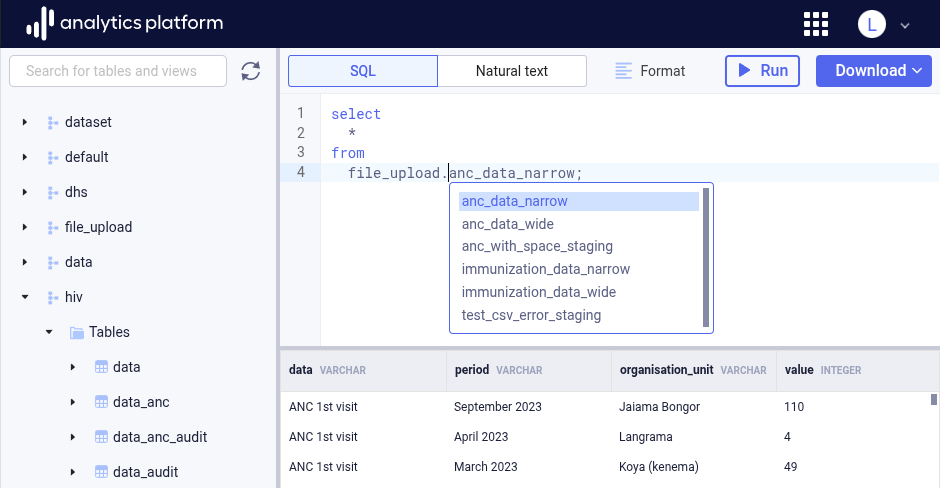Screen dimensions: 940x488
Task: Select the file_upload tree label
Action: pyautogui.click(x=98, y=227)
